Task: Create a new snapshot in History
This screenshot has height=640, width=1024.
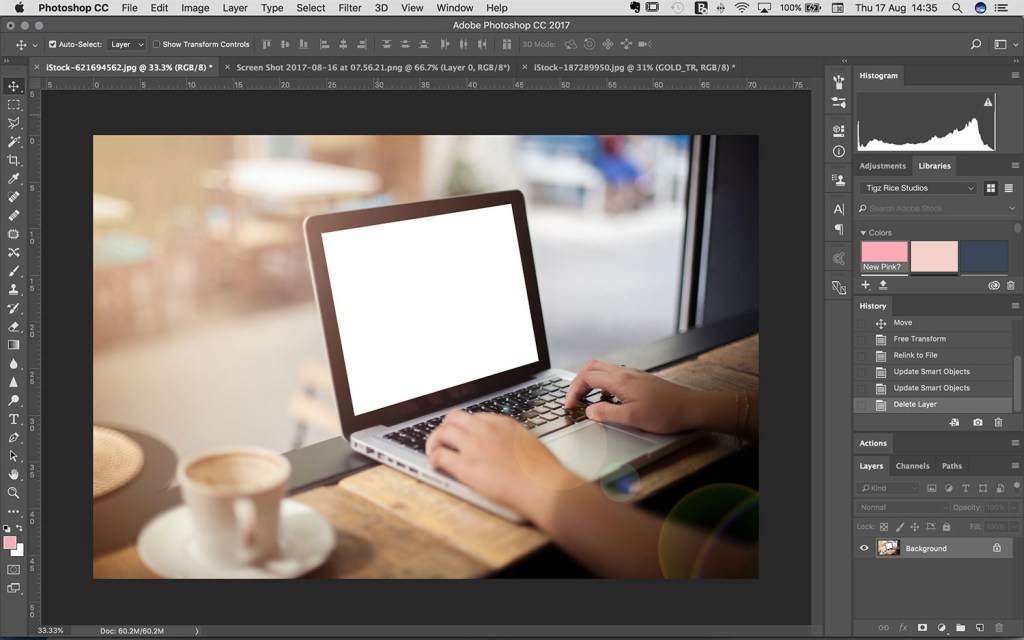Action: [978, 422]
